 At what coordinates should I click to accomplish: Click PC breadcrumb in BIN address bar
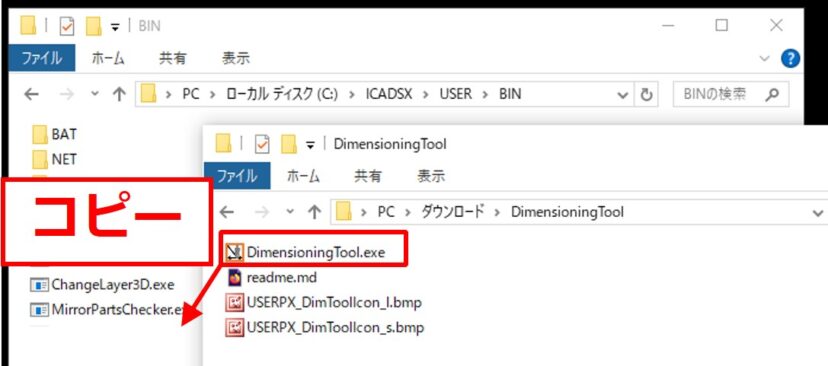pos(191,94)
